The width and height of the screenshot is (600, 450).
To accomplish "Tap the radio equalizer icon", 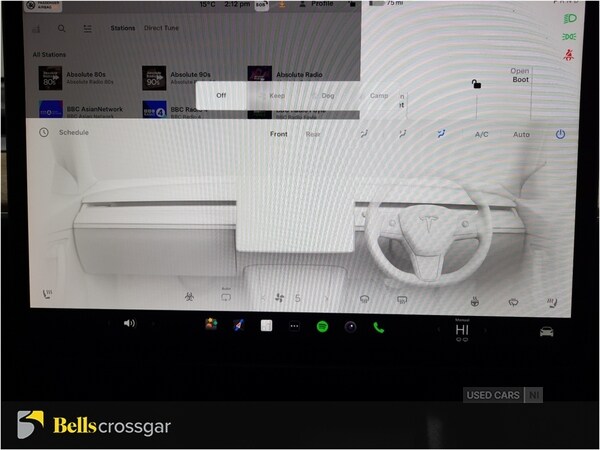I will (36, 29).
